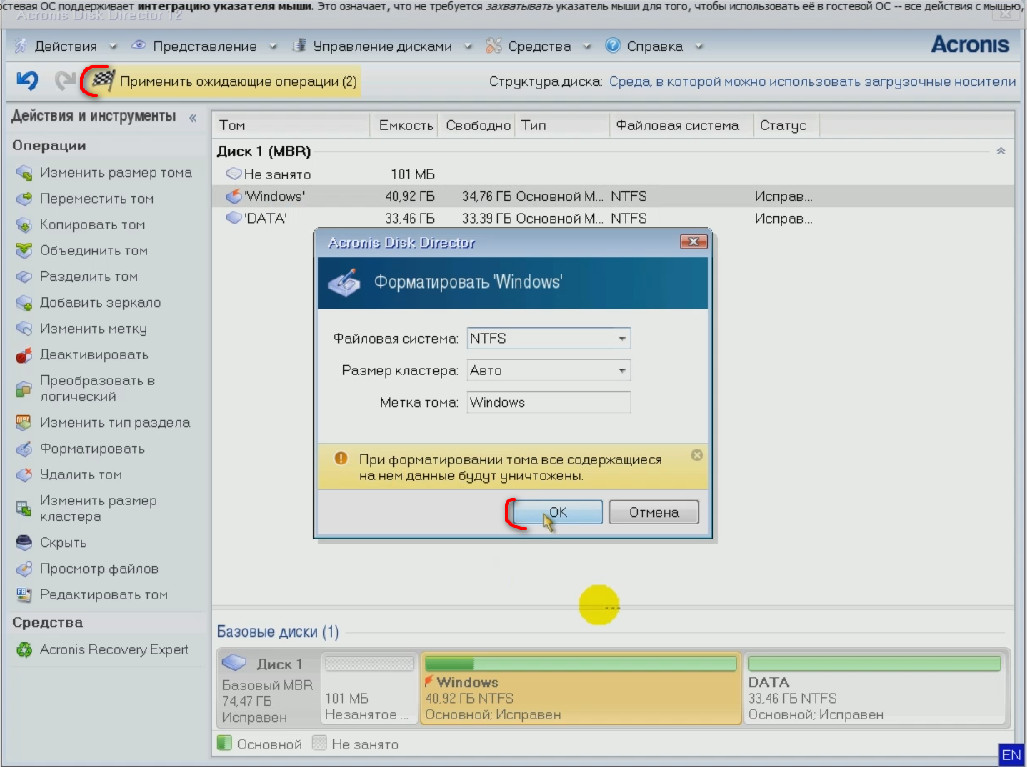1027x767 pixels.
Task: Click the Undo arrow icon in toolbar
Action: (27, 81)
